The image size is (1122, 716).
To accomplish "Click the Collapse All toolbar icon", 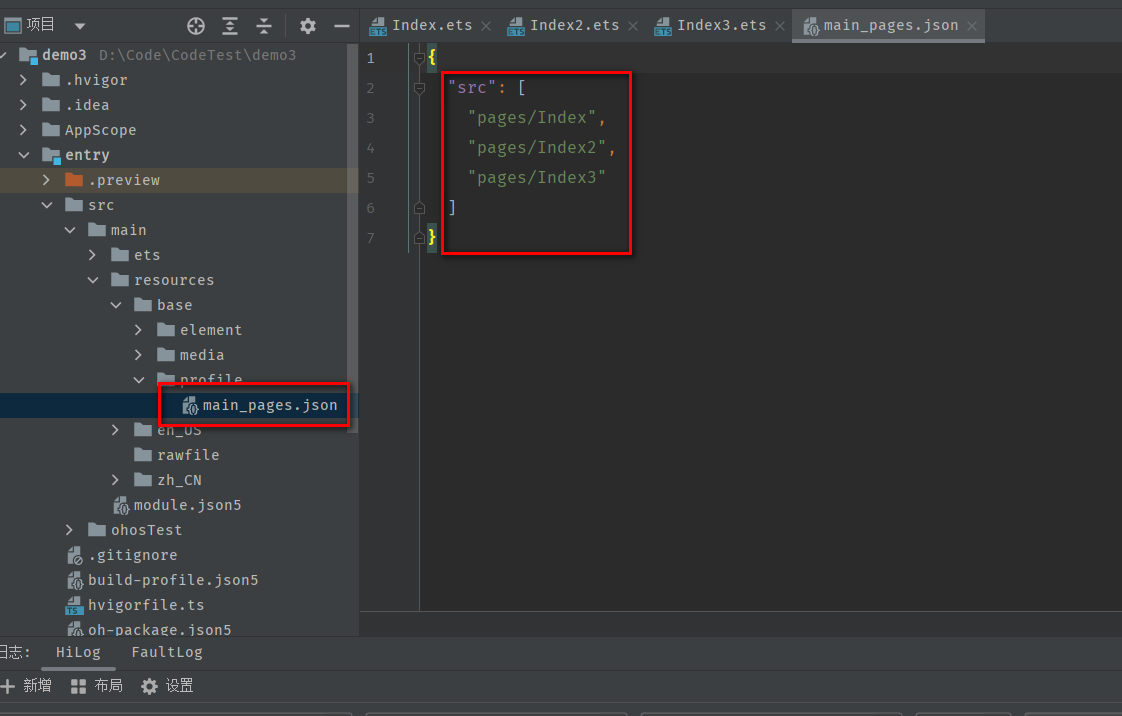I will (x=264, y=26).
